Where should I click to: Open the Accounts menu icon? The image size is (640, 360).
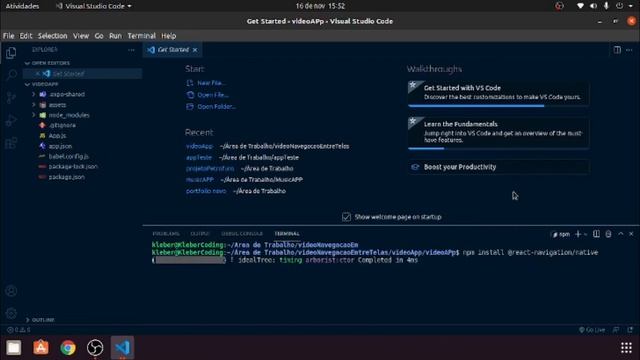11,291
